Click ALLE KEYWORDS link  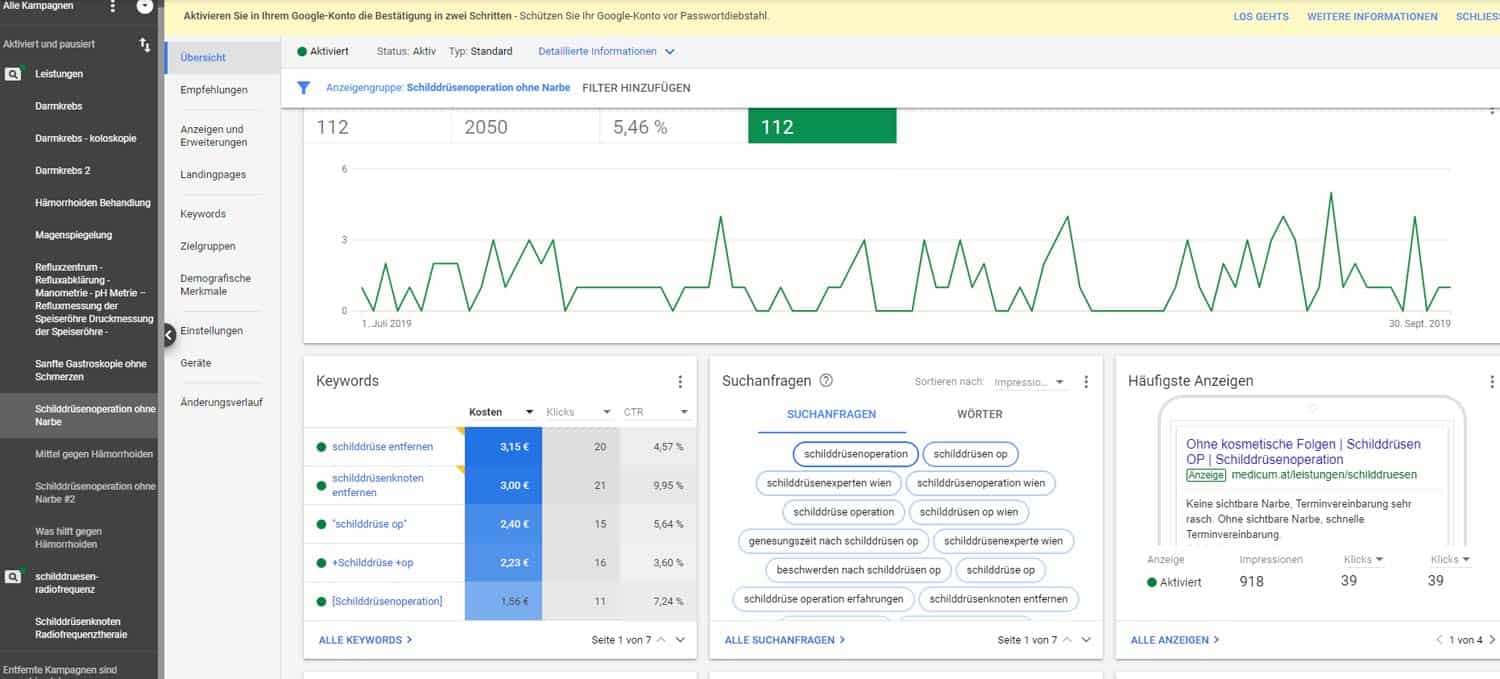pyautogui.click(x=365, y=640)
